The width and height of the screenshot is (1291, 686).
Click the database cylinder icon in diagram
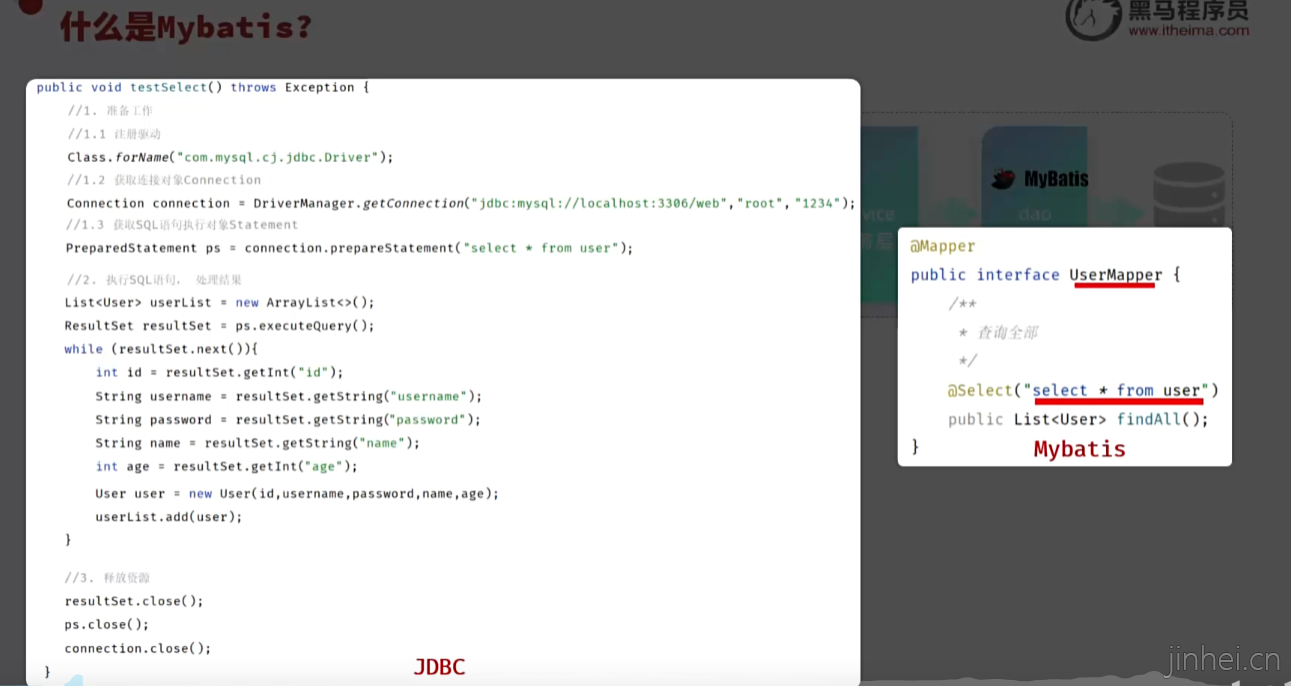(1188, 193)
